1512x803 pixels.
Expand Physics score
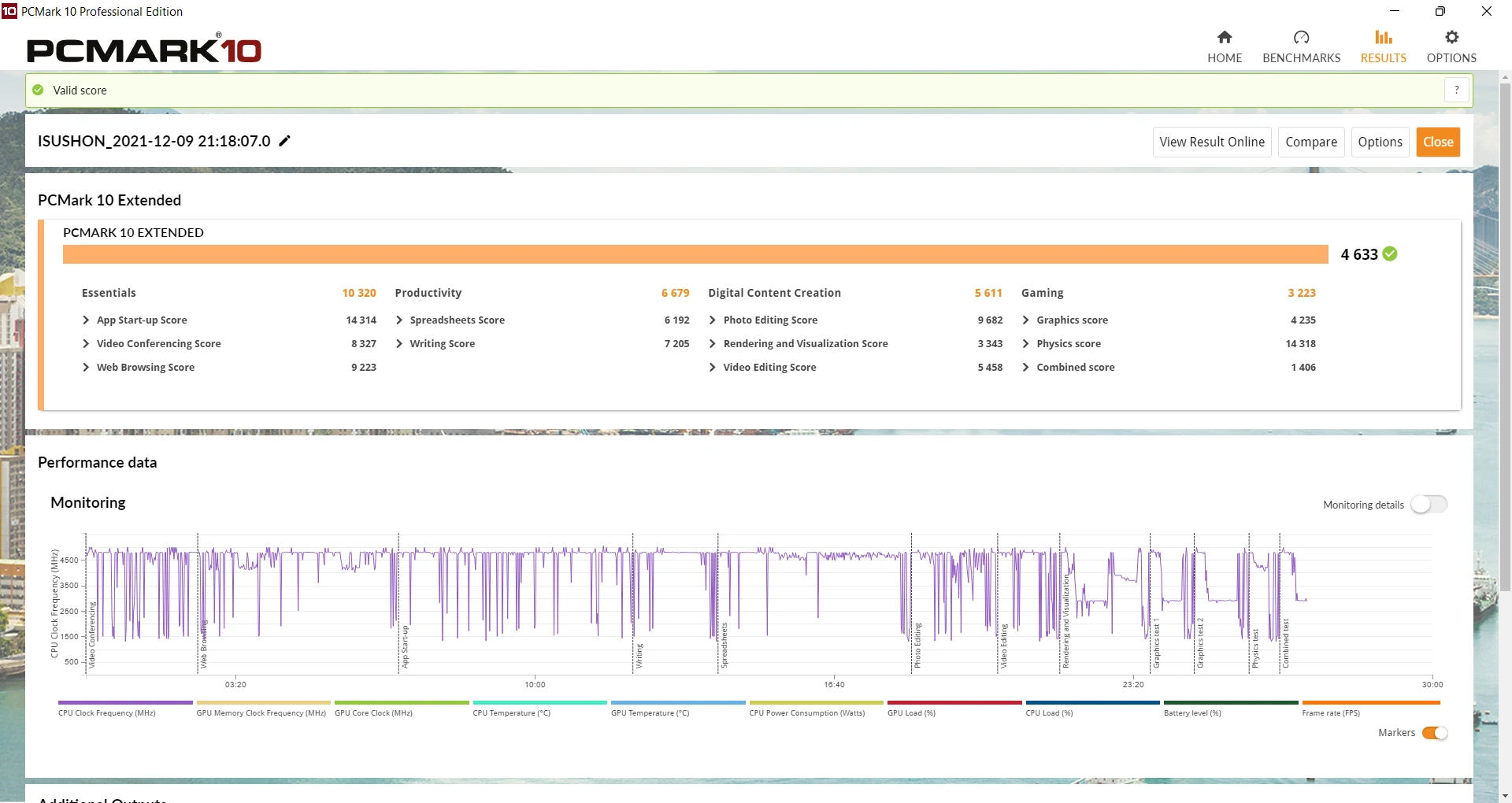click(x=1026, y=343)
